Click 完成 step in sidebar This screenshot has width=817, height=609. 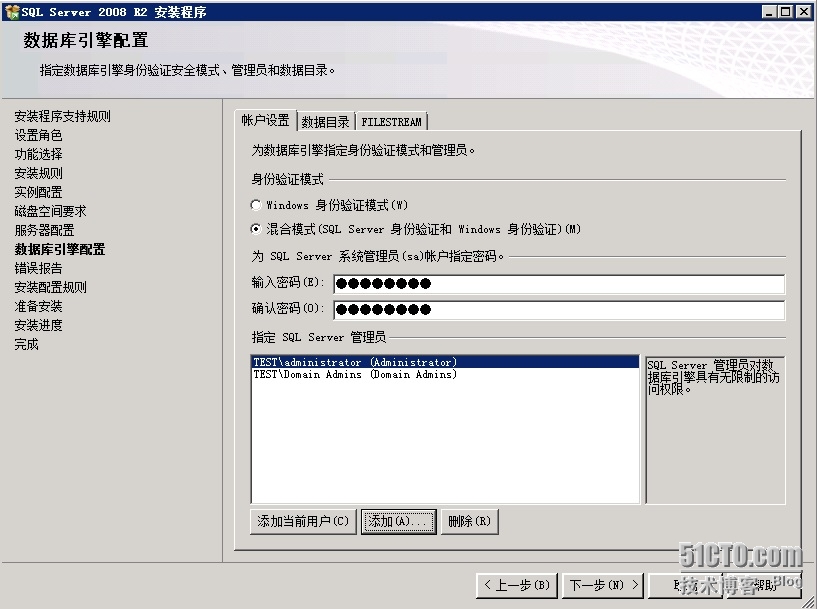point(27,344)
